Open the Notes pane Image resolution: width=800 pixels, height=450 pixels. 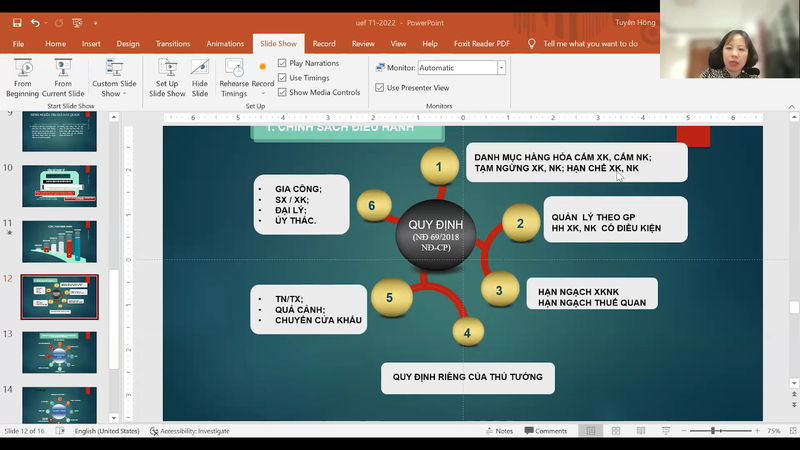(x=499, y=431)
